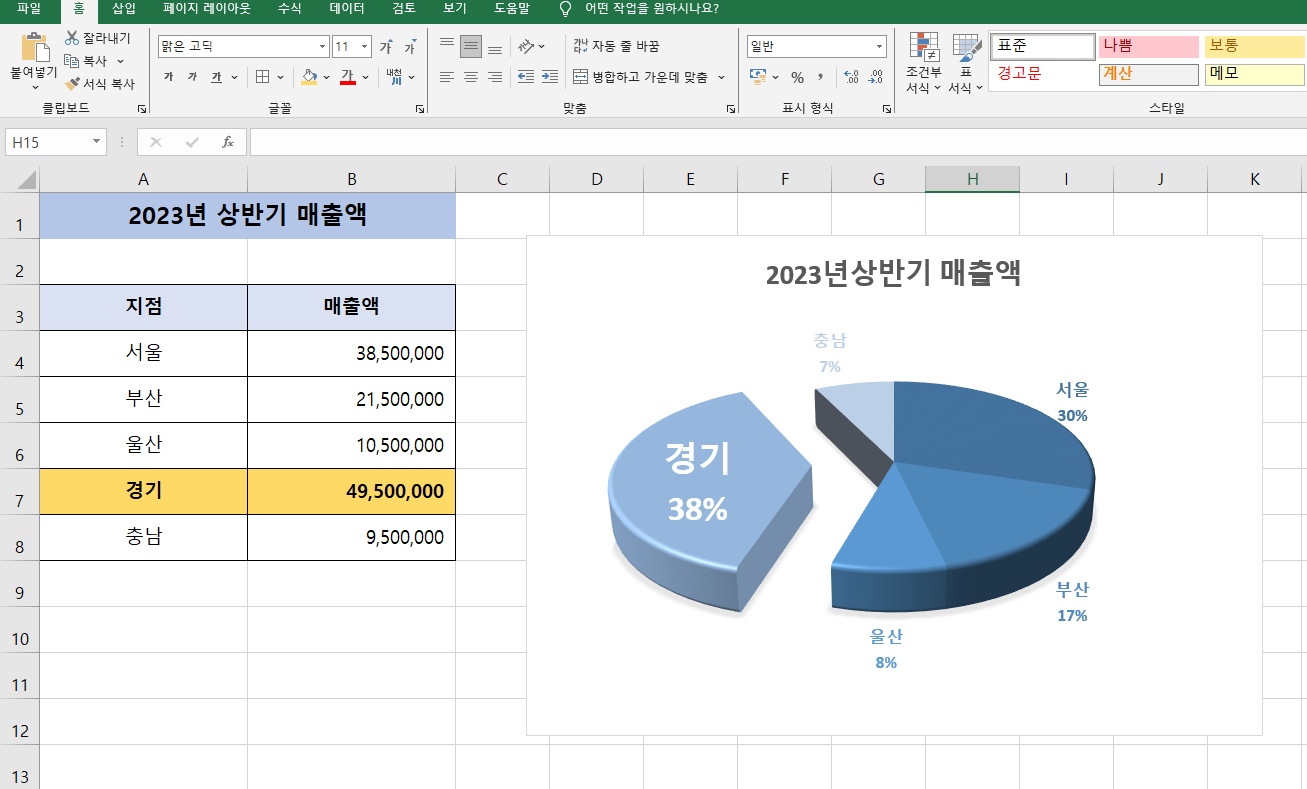This screenshot has width=1307, height=789.
Task: Apply comma style format
Action: 821,77
